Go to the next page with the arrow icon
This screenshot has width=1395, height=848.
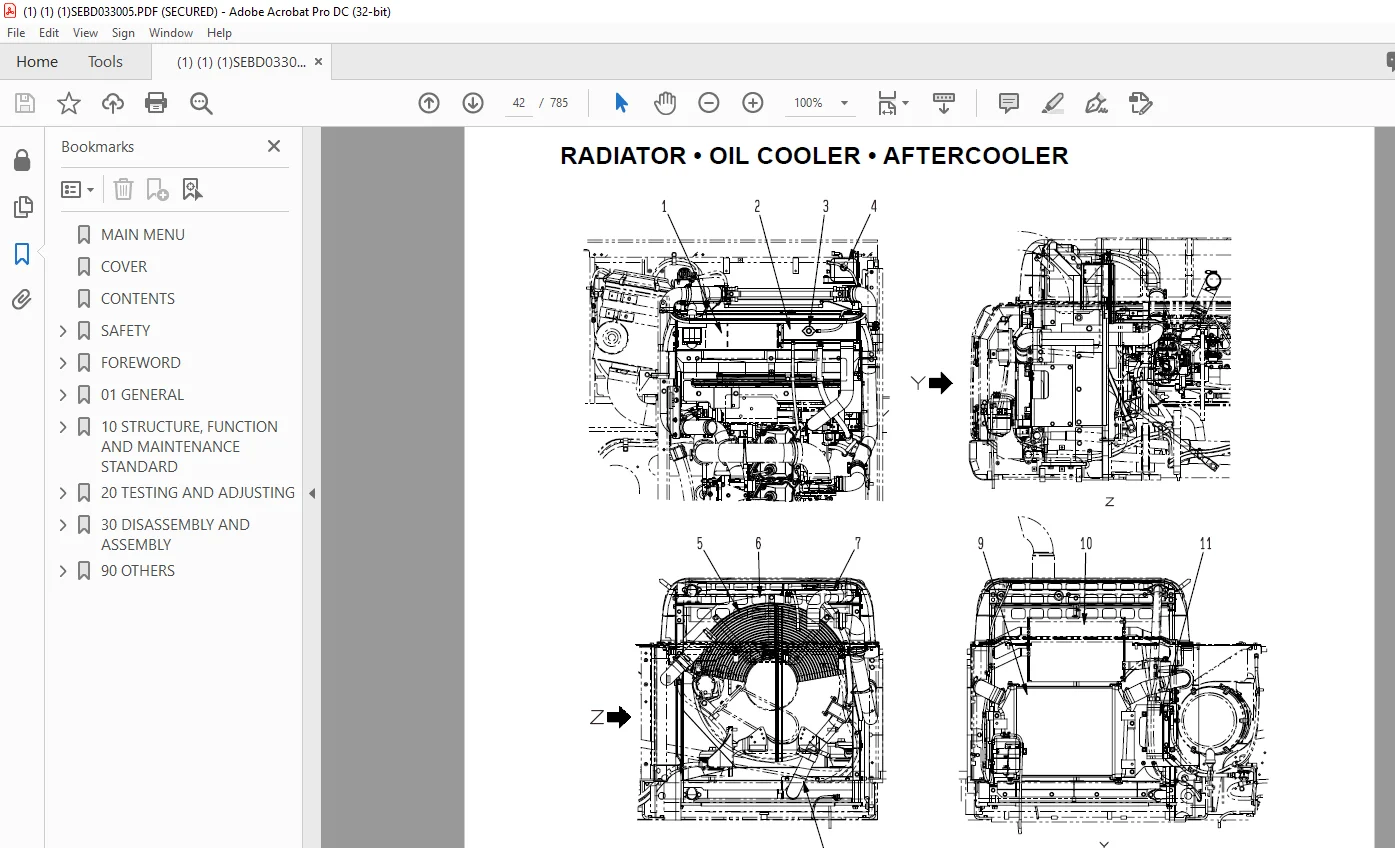[x=473, y=103]
